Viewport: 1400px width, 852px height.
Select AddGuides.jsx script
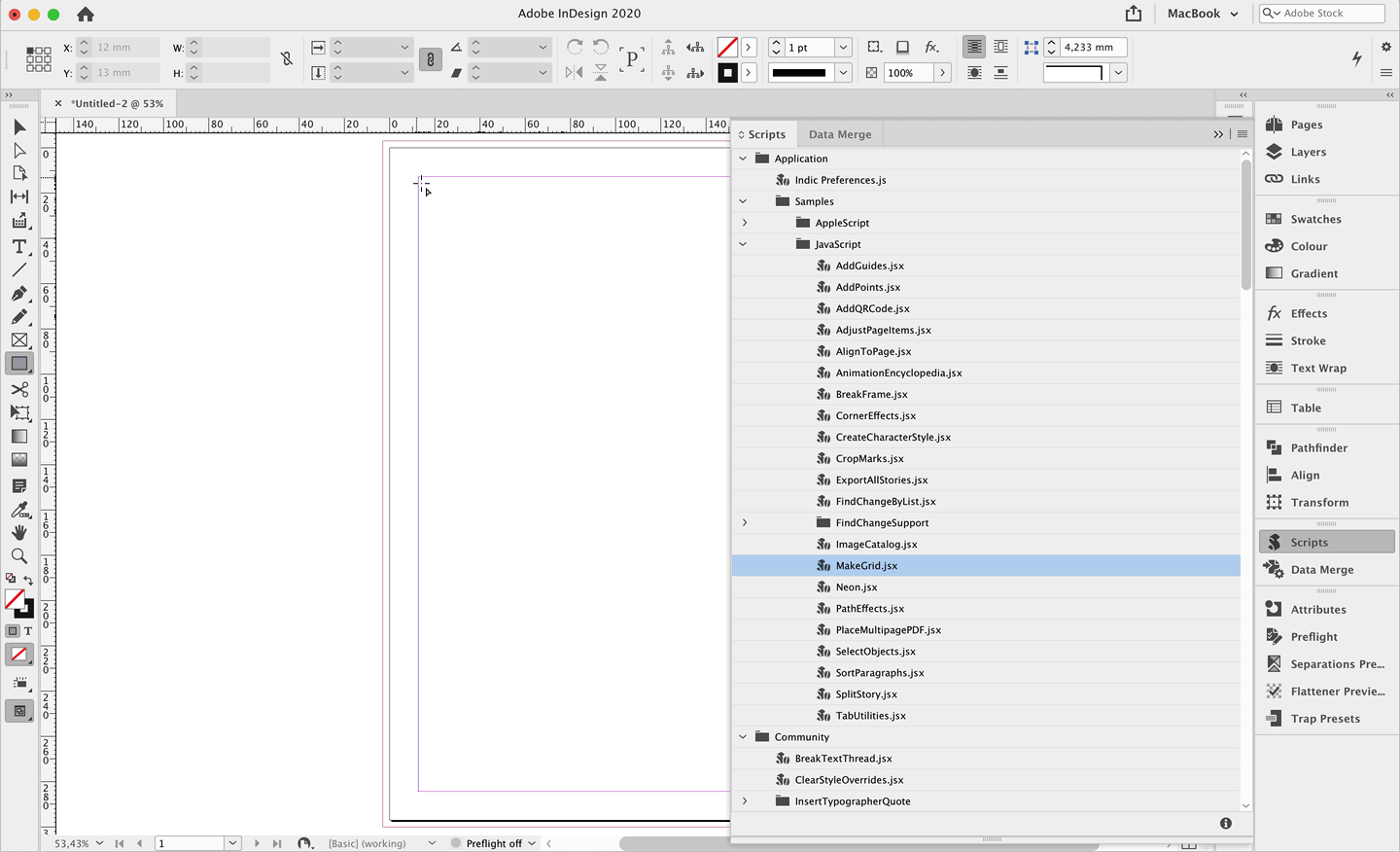pos(986,266)
